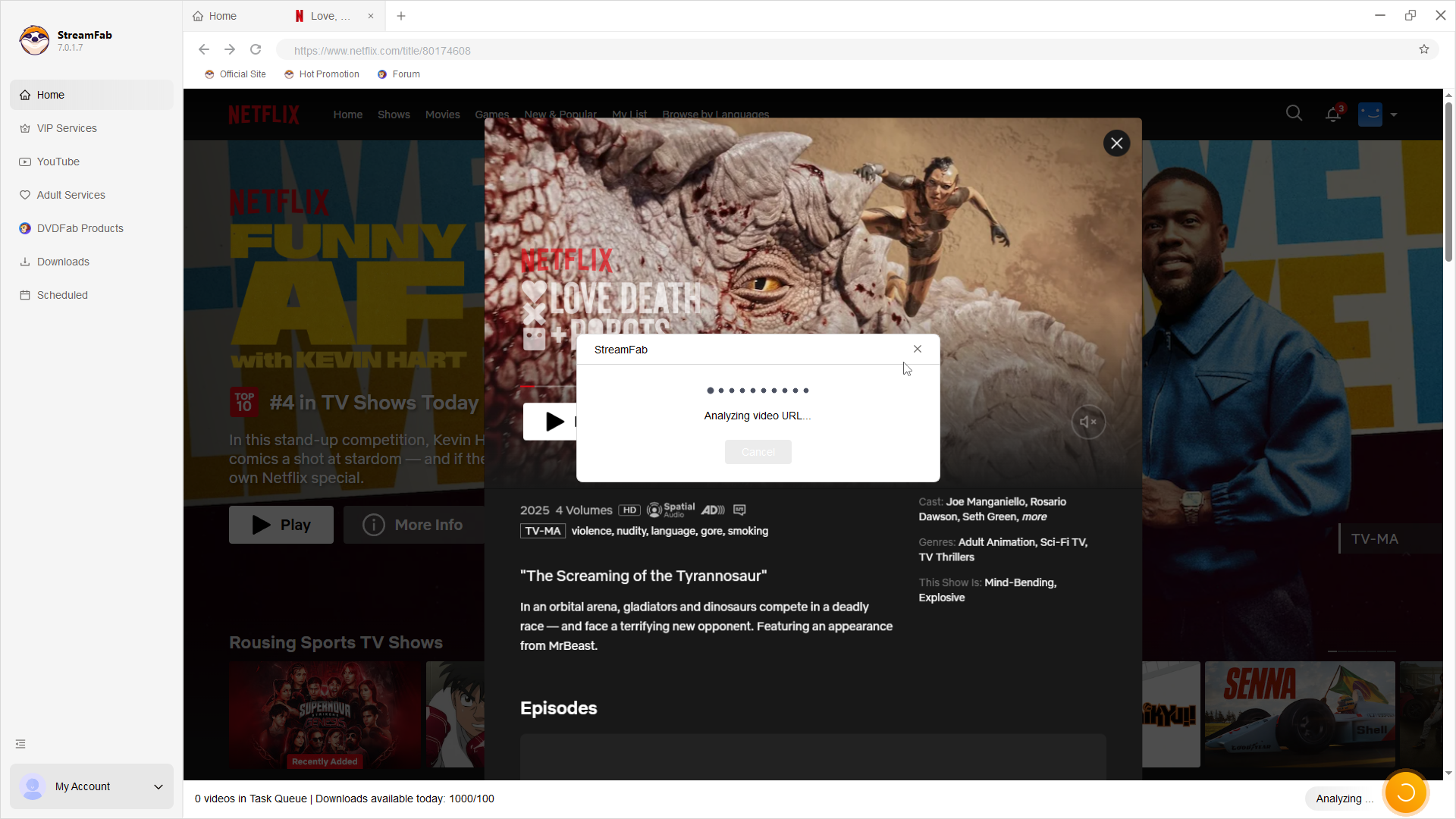Play Love Death + Robots

(x=551, y=422)
